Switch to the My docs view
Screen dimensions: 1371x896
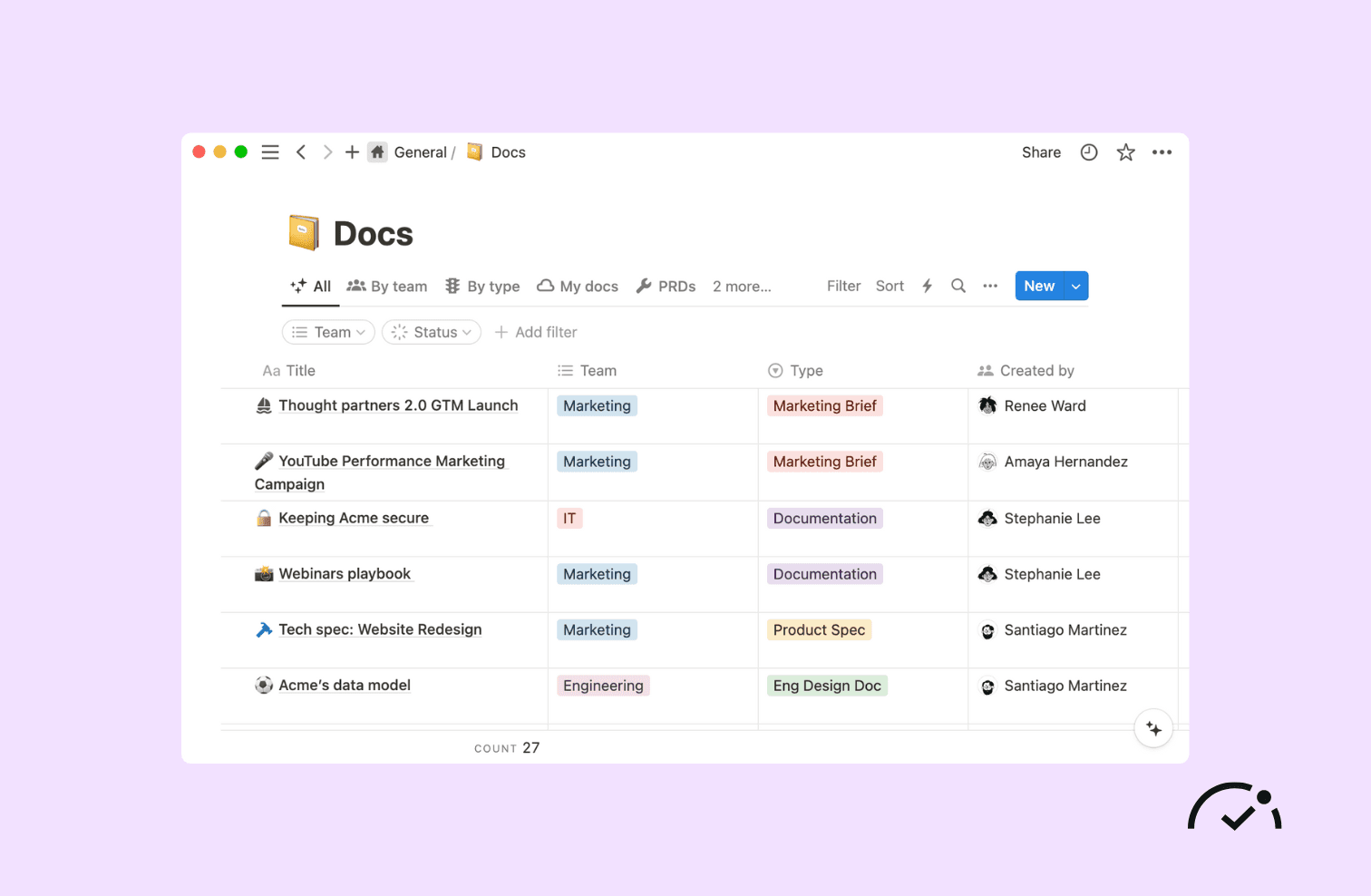tap(578, 286)
